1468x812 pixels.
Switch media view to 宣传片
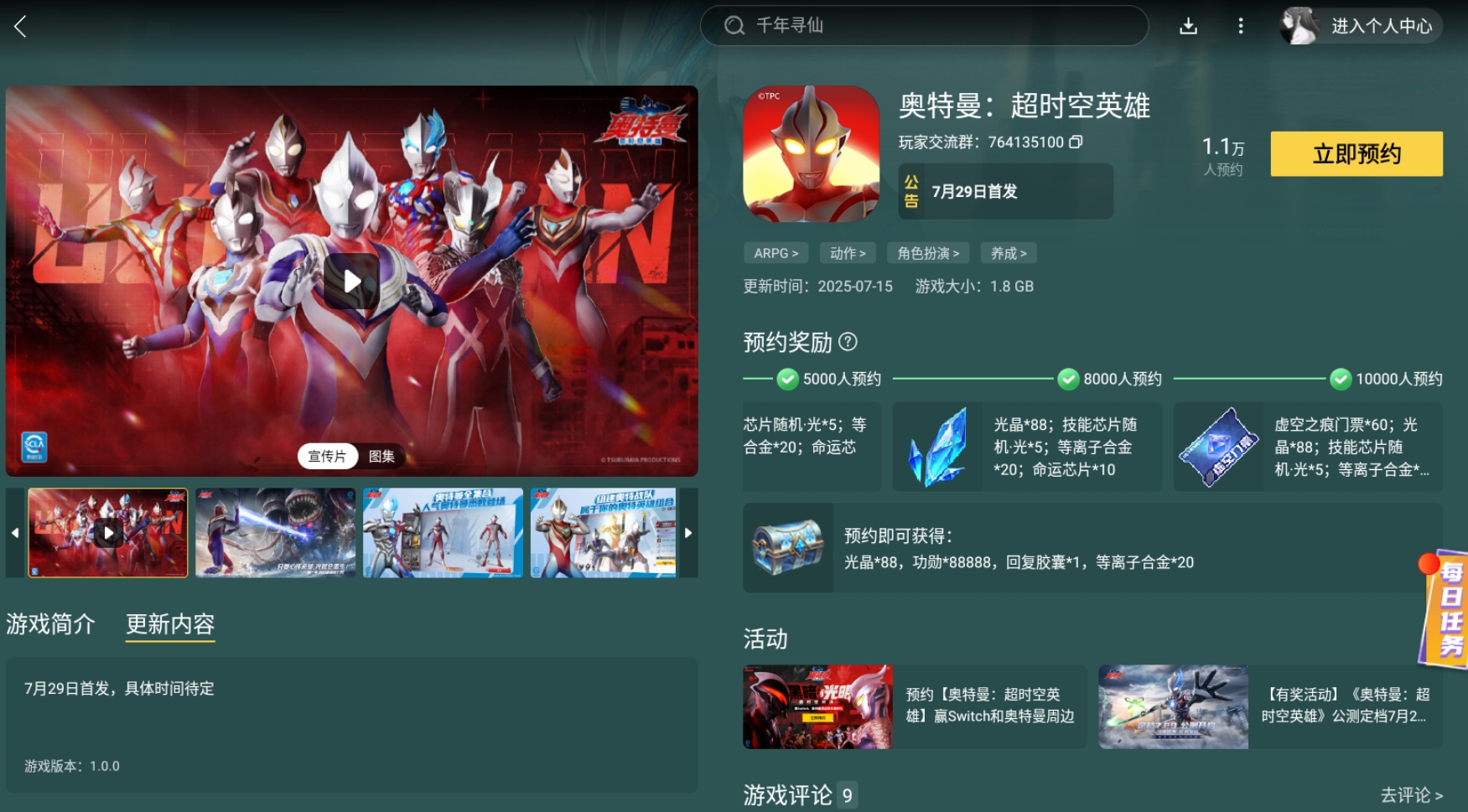[327, 456]
